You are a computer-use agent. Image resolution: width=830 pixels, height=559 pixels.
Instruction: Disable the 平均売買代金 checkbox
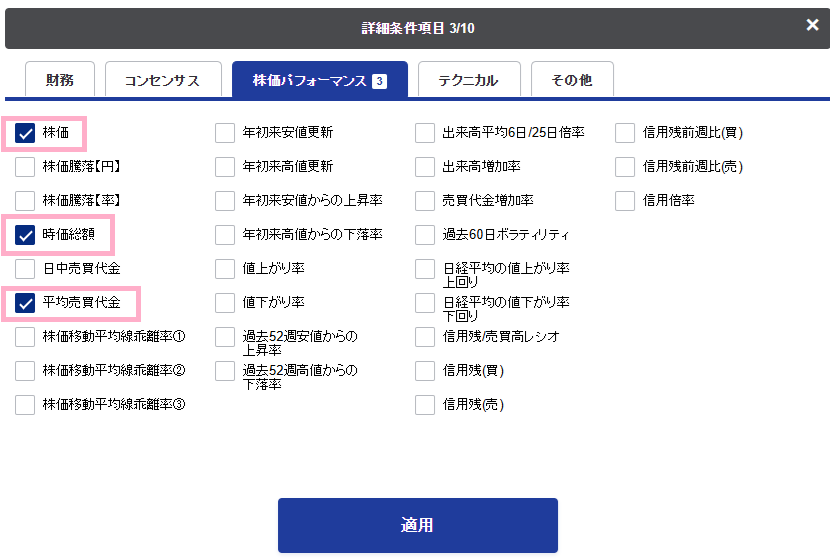25,303
